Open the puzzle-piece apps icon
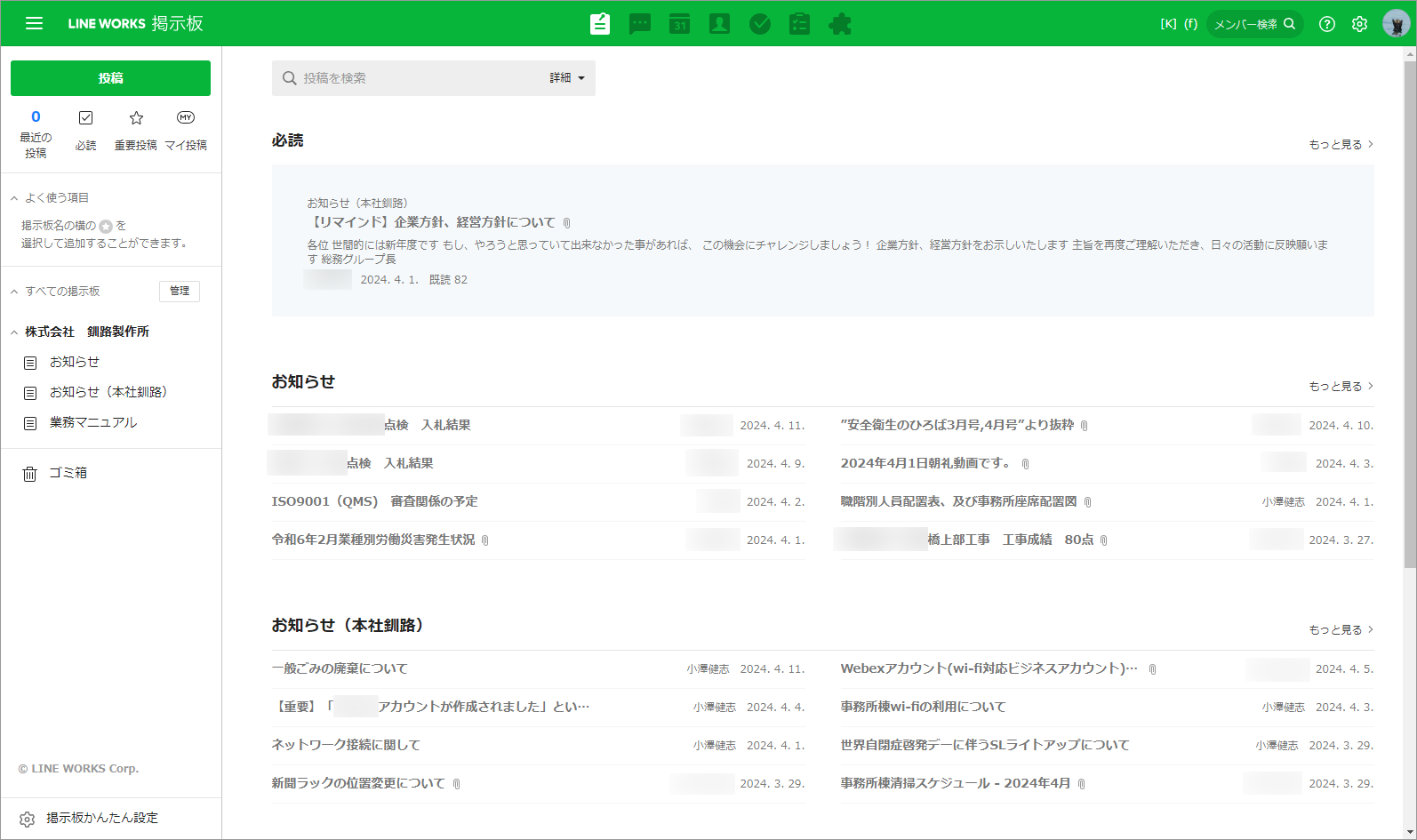The height and width of the screenshot is (840, 1417). pos(840,24)
